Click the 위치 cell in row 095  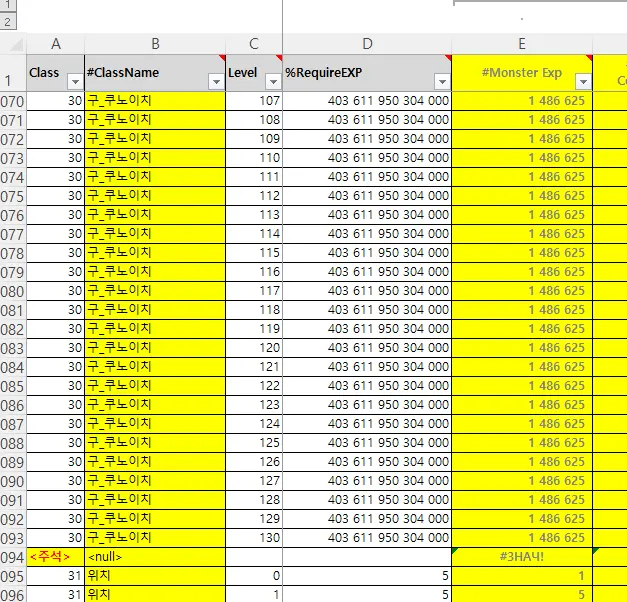155,576
